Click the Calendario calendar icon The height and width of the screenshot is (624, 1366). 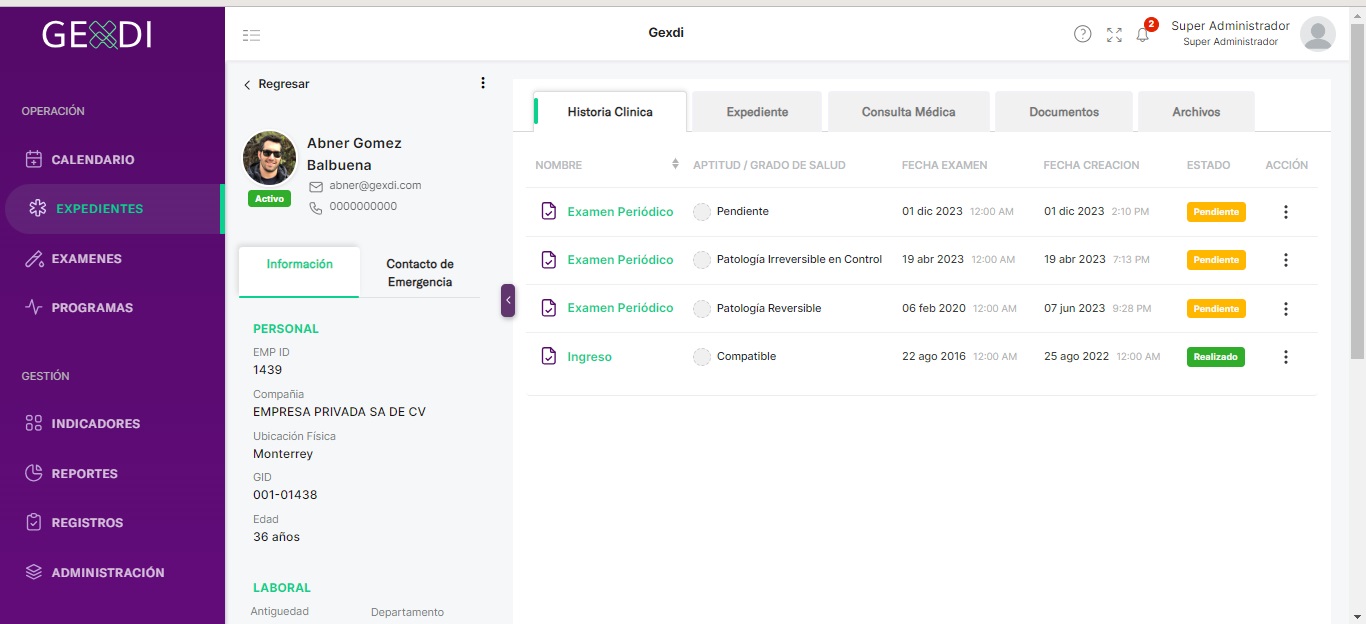pyautogui.click(x=34, y=160)
